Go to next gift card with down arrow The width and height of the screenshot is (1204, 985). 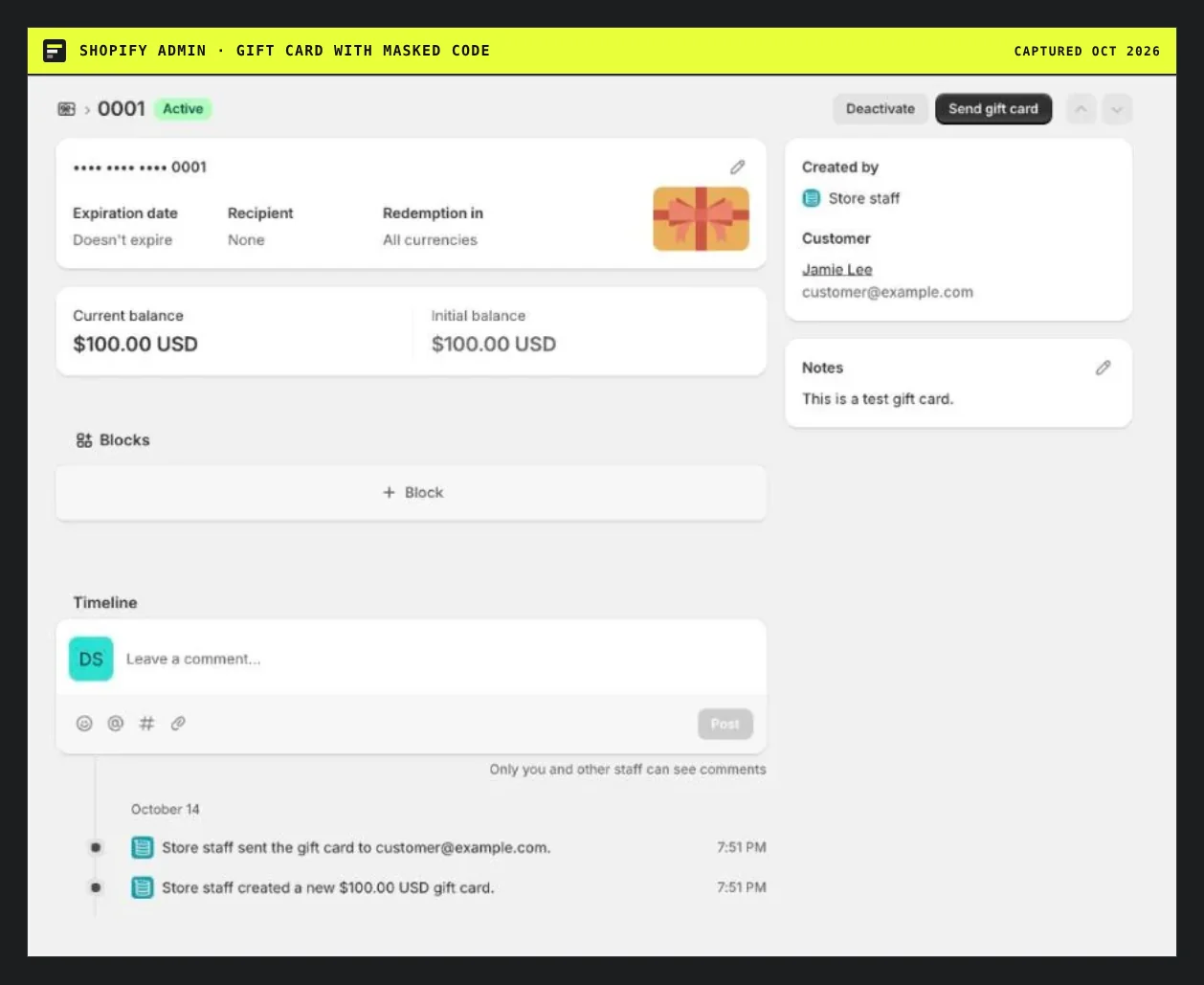click(x=1117, y=109)
